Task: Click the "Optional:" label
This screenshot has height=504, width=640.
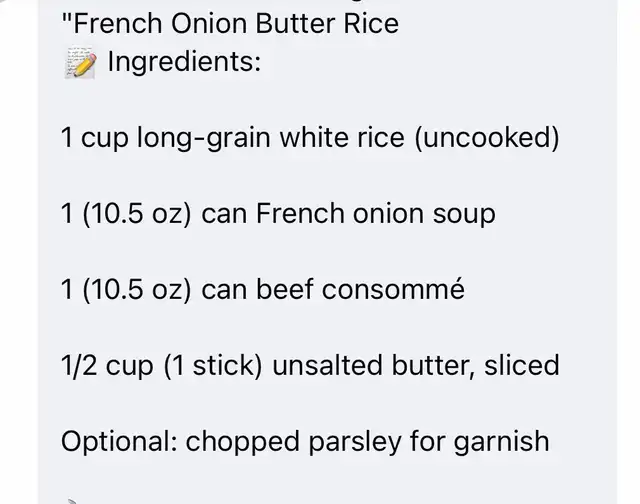Action: point(119,441)
